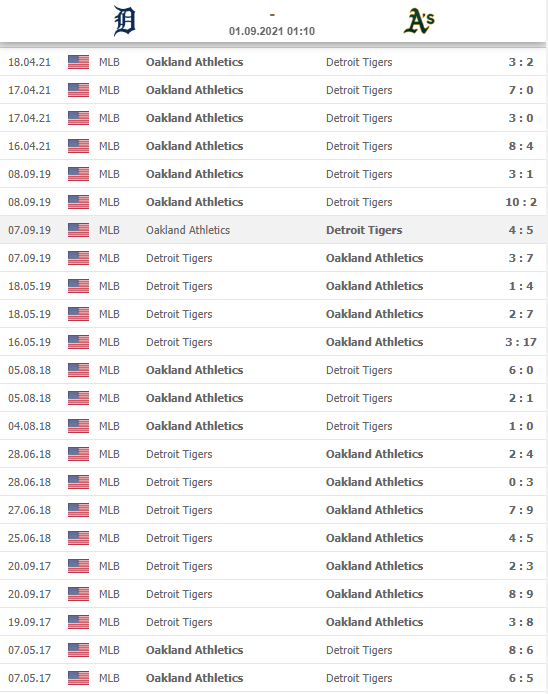Click Detroit Tigers in 19.09.17 row
Image resolution: width=548 pixels, height=694 pixels.
pos(179,622)
